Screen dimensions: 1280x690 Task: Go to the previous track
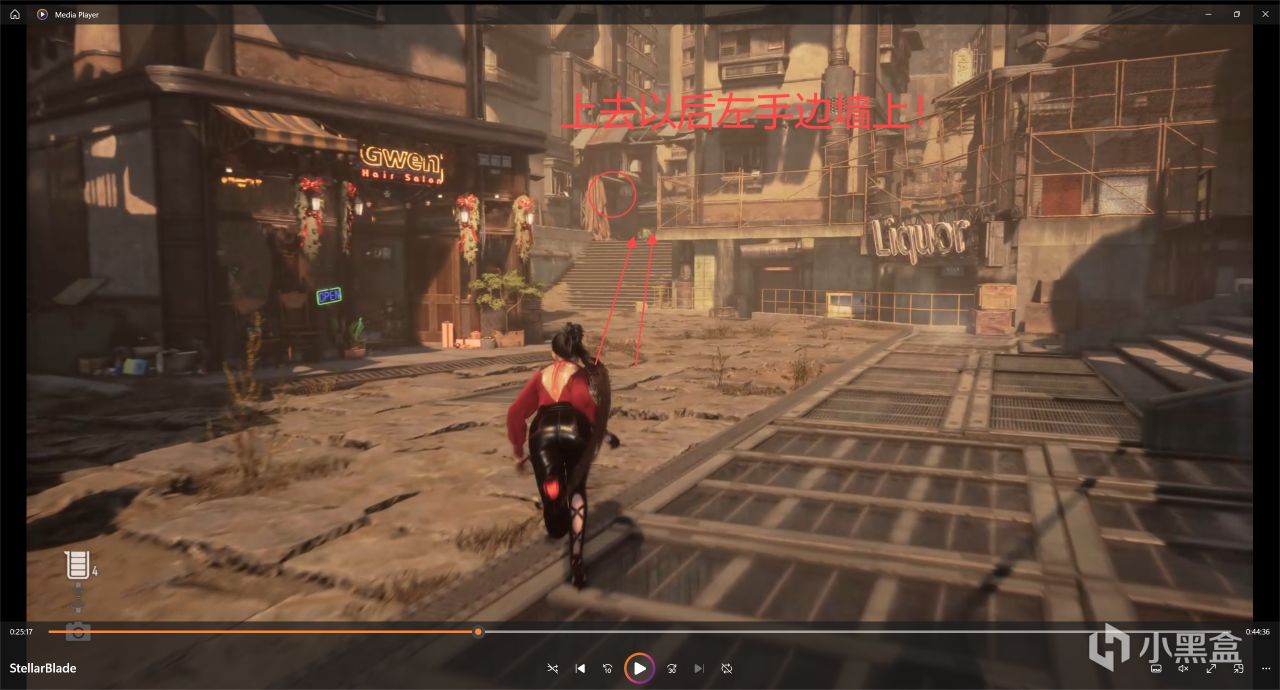click(x=580, y=668)
